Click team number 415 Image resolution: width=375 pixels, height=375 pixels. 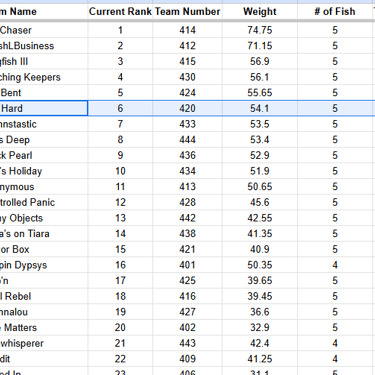[187, 61]
